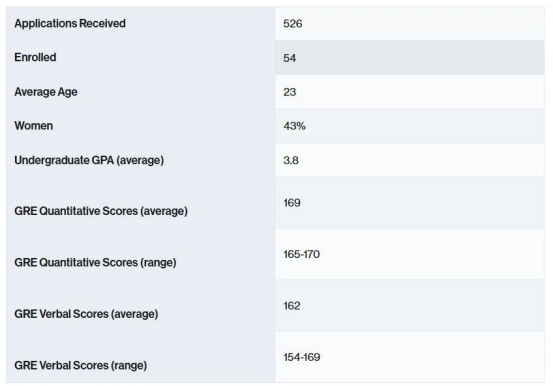Select the 526 applications value

pos(292,24)
